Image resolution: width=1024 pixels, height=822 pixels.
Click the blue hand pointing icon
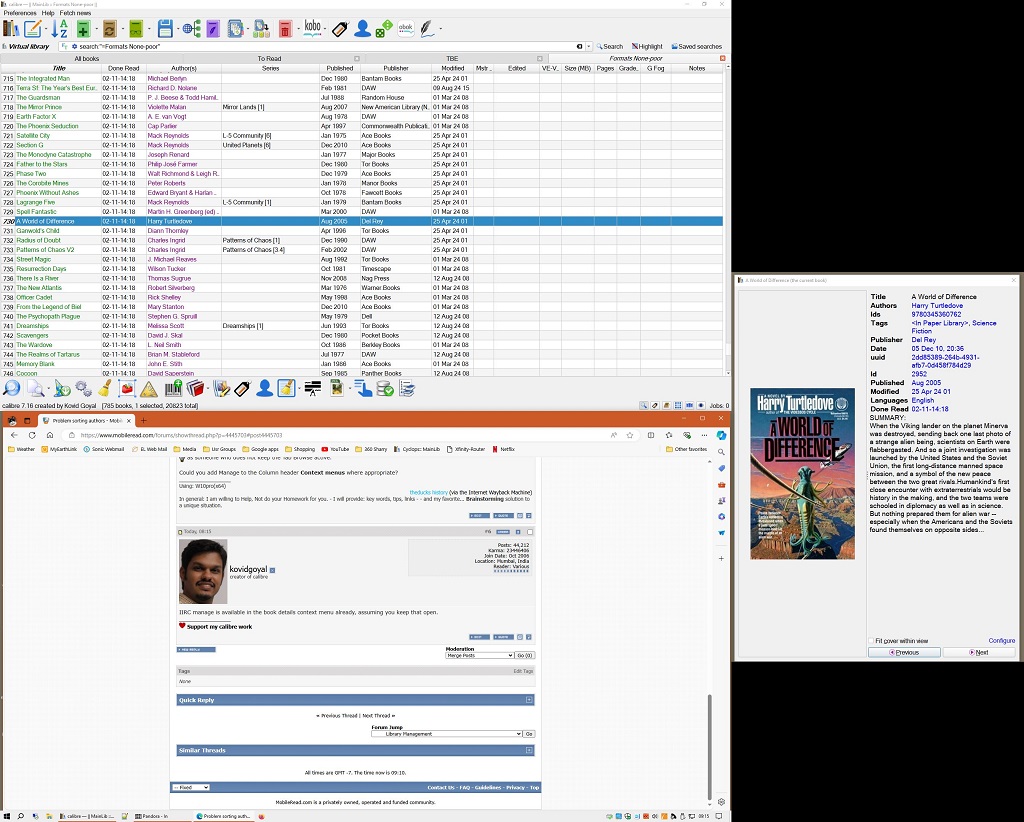pos(363,388)
